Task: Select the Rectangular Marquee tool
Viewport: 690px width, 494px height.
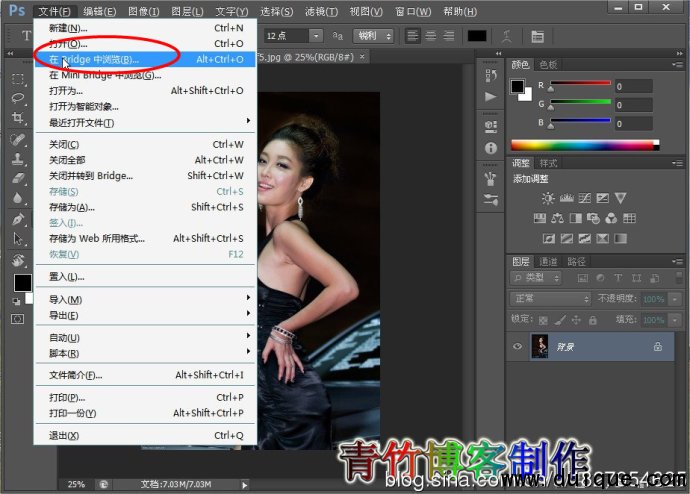Action: (x=18, y=79)
